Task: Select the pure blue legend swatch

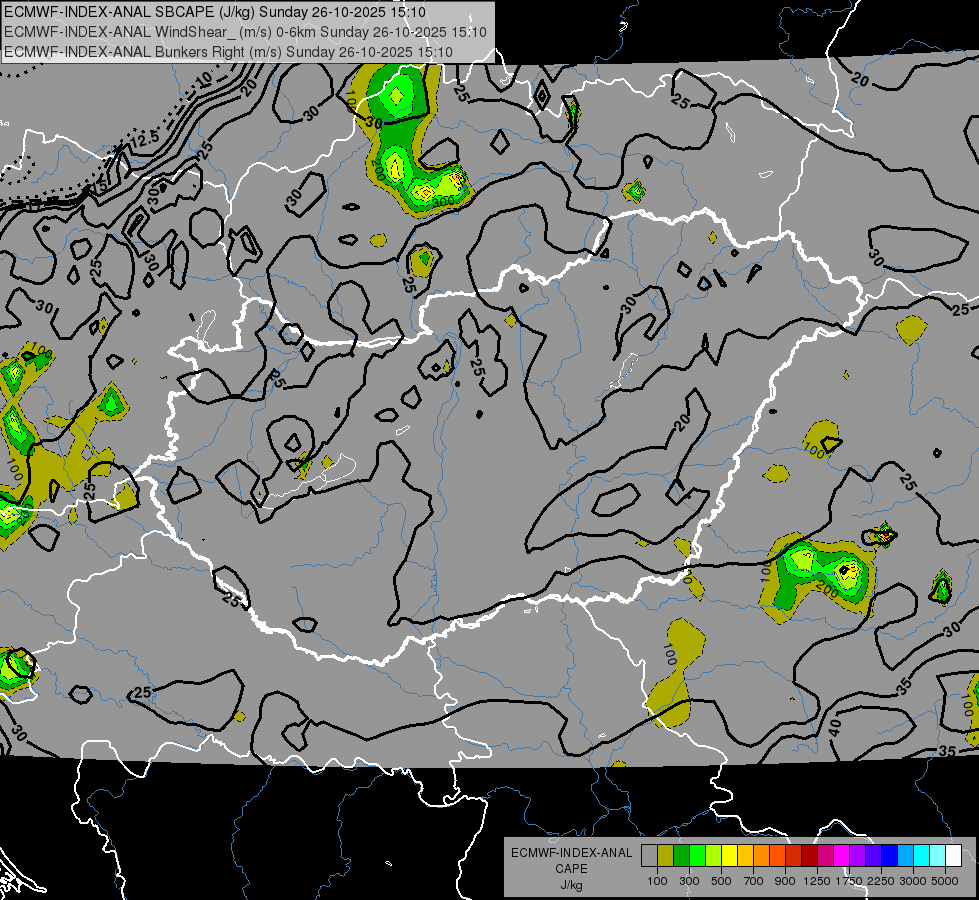Action: (x=890, y=855)
